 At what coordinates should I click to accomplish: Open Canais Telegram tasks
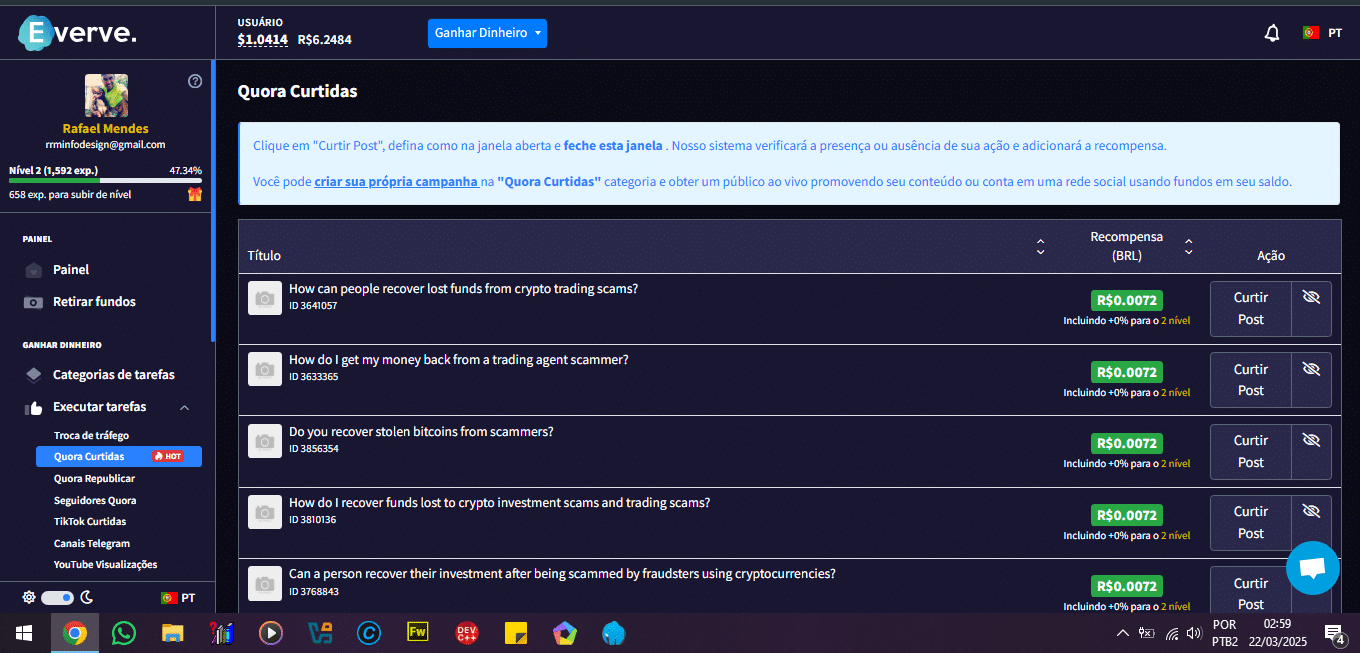(x=92, y=543)
